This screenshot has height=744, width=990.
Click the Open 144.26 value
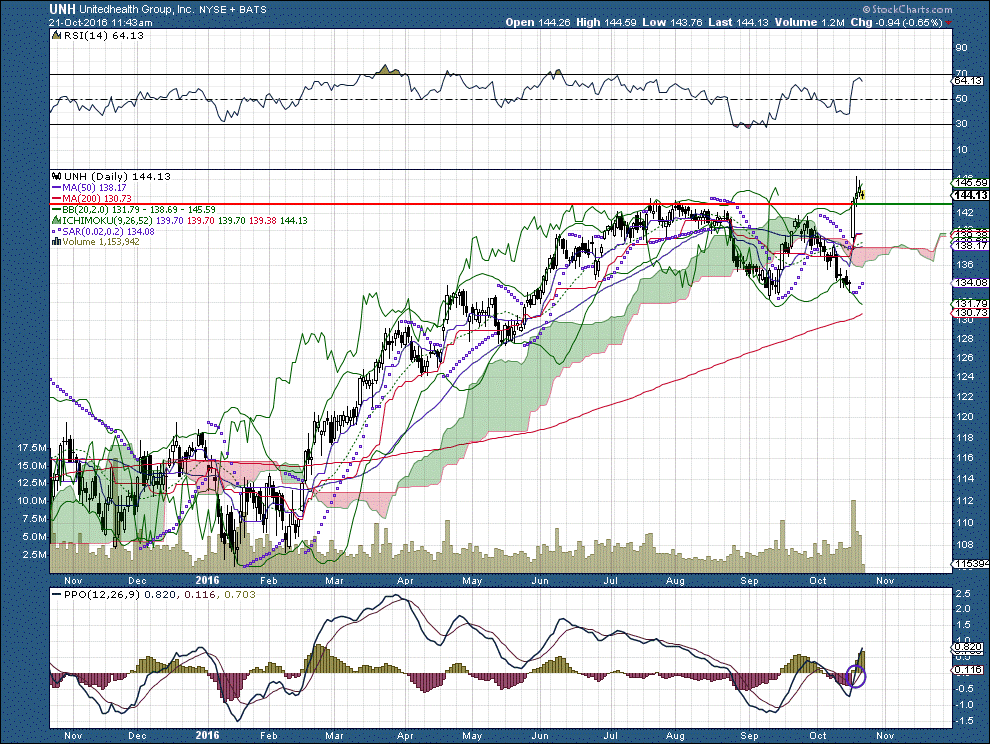(x=538, y=22)
